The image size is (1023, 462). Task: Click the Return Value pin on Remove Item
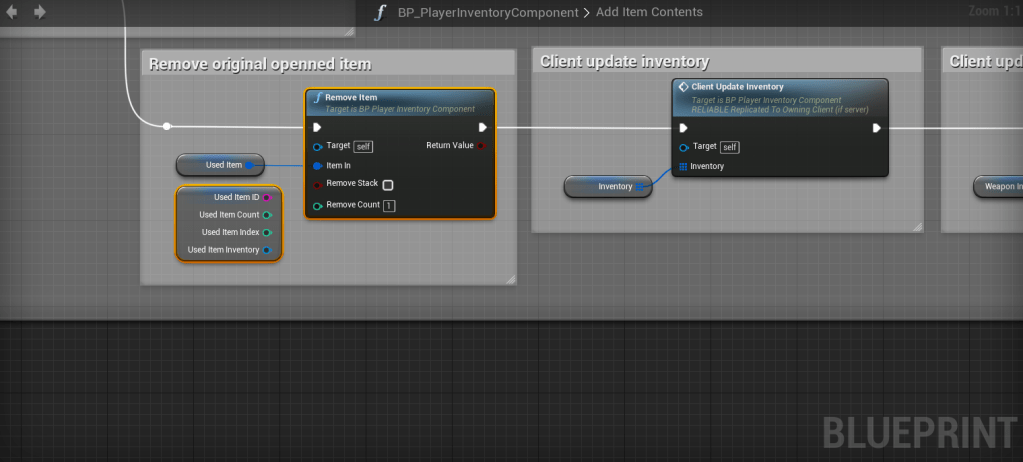pyautogui.click(x=481, y=146)
